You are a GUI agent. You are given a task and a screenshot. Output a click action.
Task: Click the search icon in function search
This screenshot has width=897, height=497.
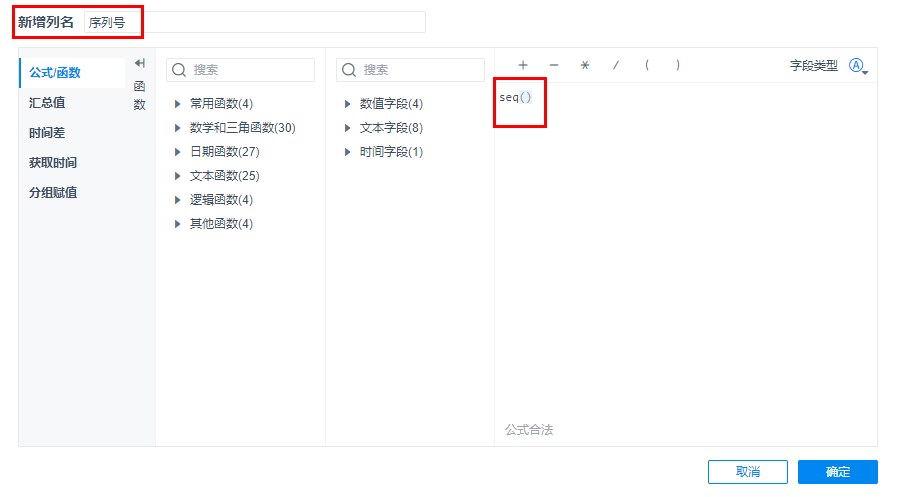pos(179,70)
